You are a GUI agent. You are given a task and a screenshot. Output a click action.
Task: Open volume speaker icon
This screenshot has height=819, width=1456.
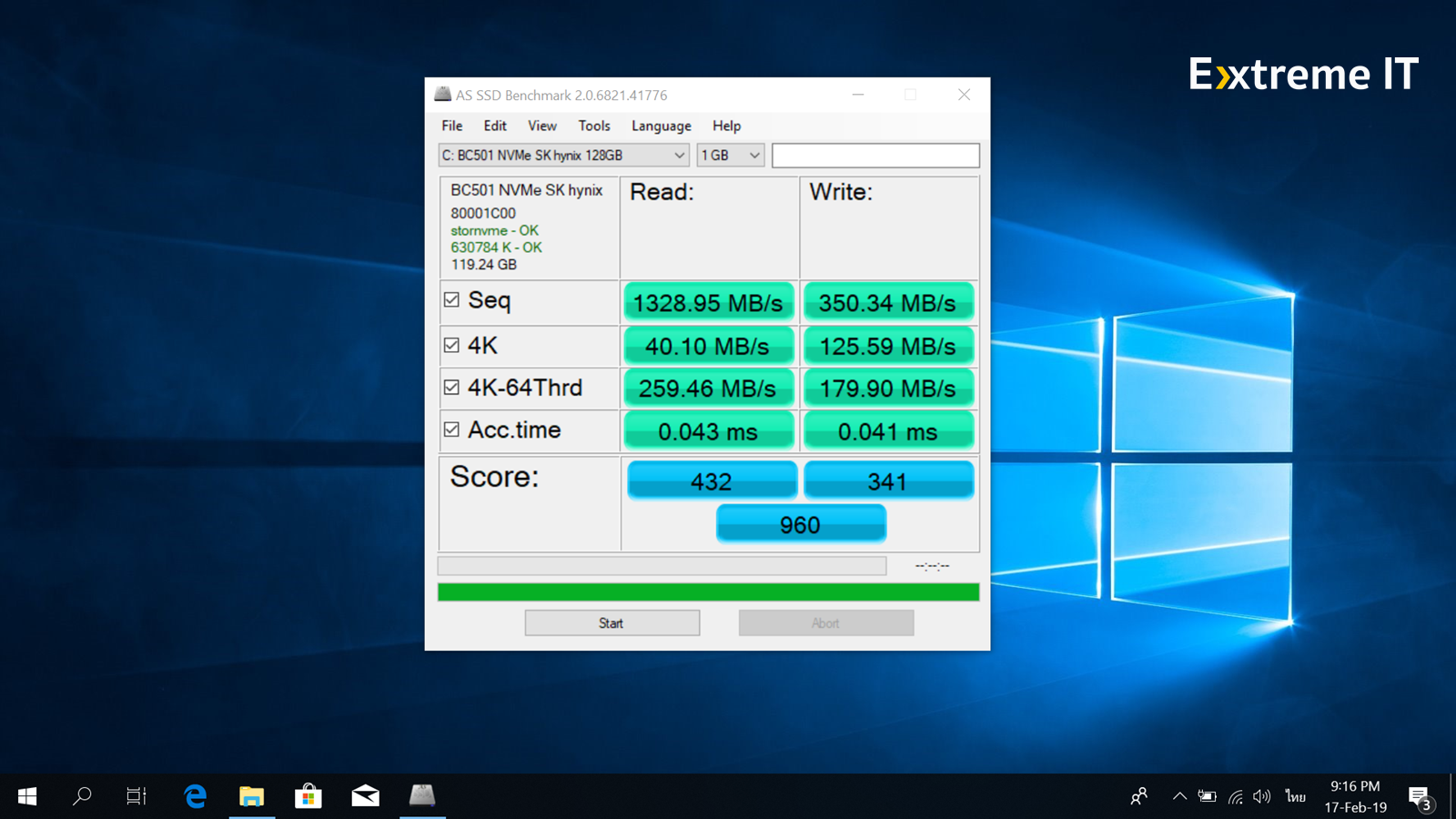click(x=1261, y=796)
